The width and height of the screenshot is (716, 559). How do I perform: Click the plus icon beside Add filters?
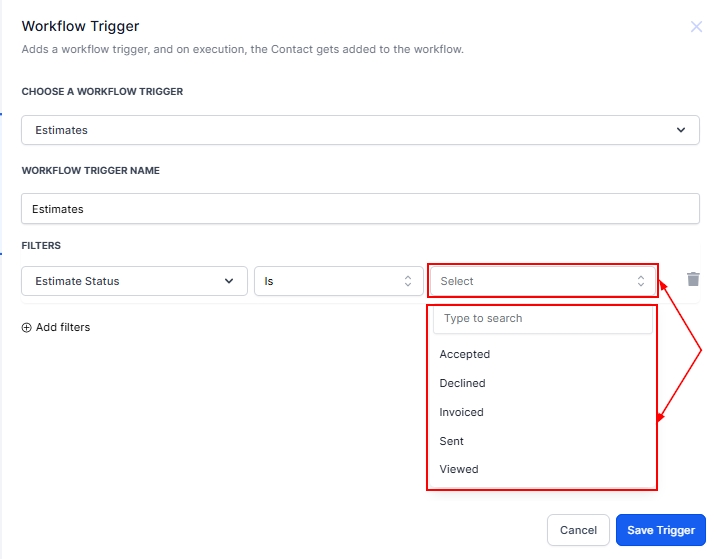(27, 327)
